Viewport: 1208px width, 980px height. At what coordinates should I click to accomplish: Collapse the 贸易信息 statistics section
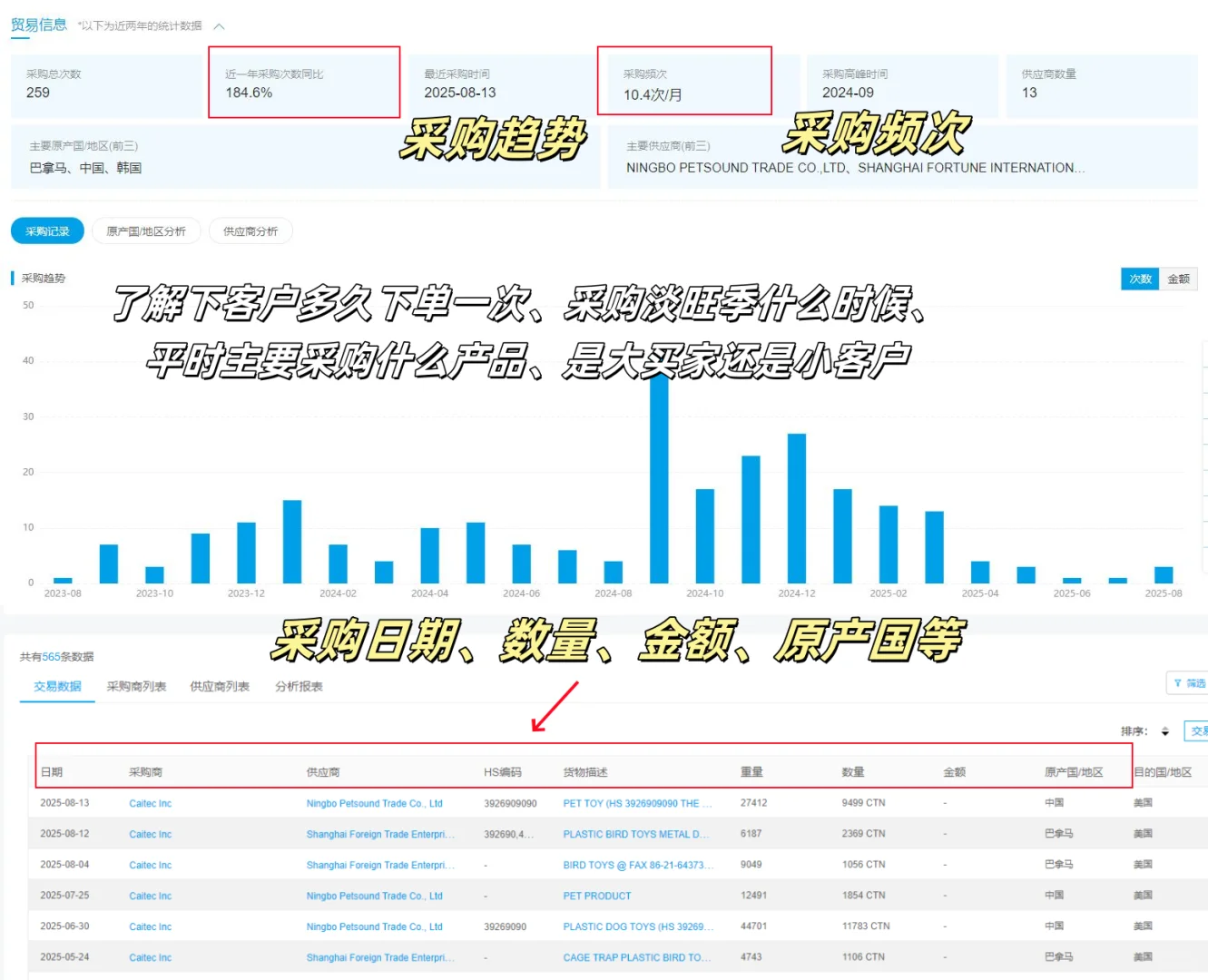pyautogui.click(x=219, y=26)
